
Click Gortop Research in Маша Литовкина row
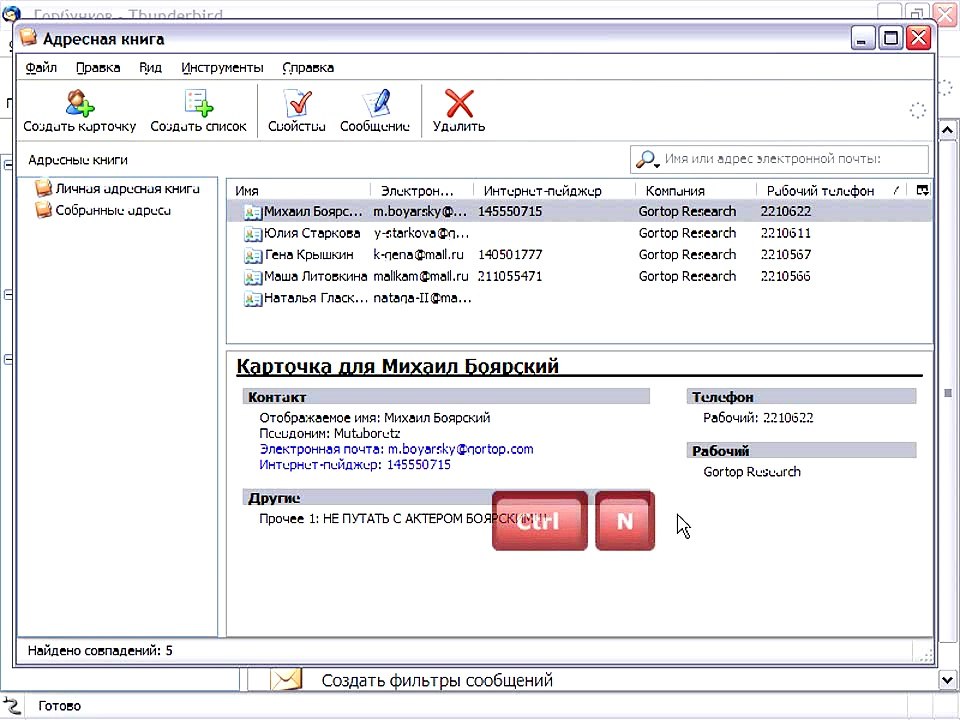(687, 277)
